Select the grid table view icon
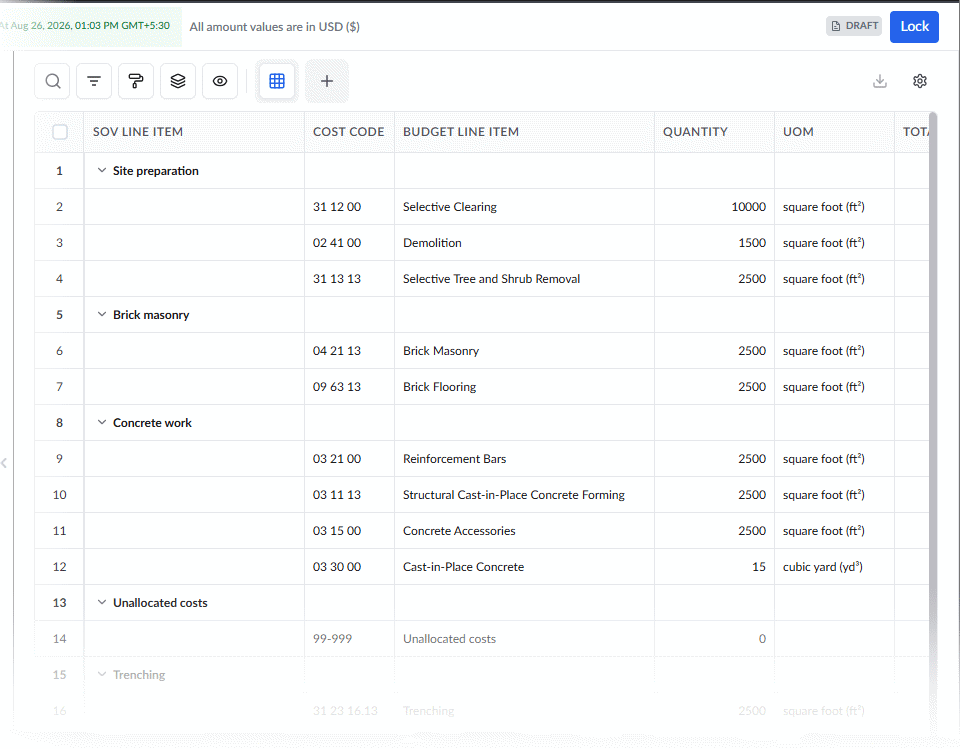The height and width of the screenshot is (749, 960). 277,81
